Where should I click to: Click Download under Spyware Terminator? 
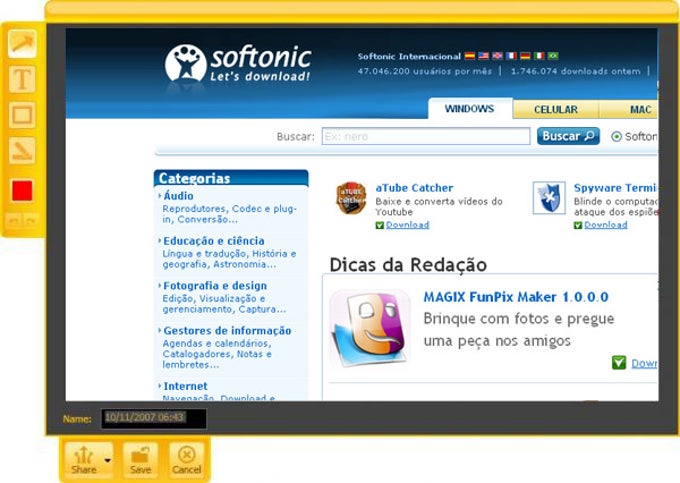point(605,225)
